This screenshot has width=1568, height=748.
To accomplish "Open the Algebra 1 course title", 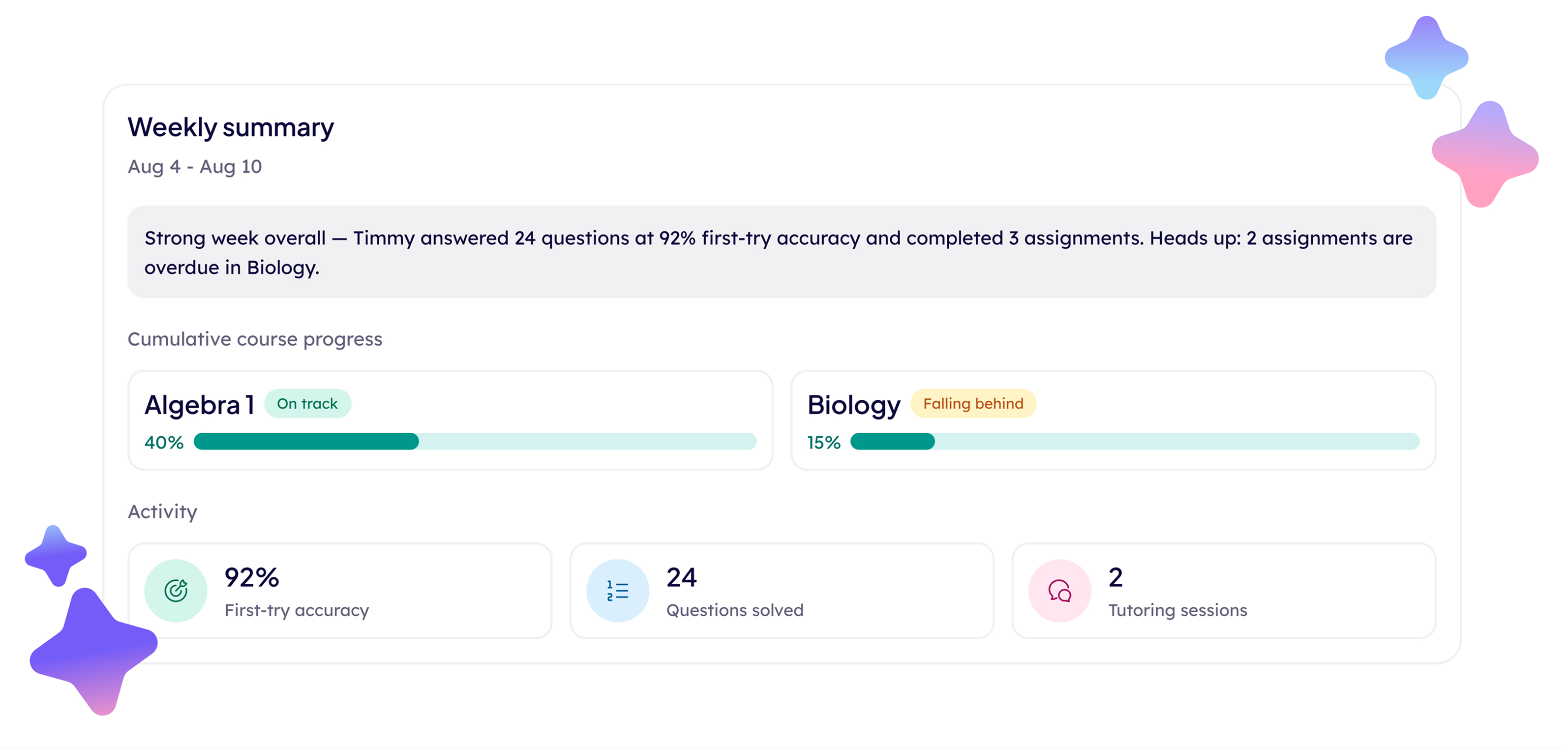I will coord(199,405).
